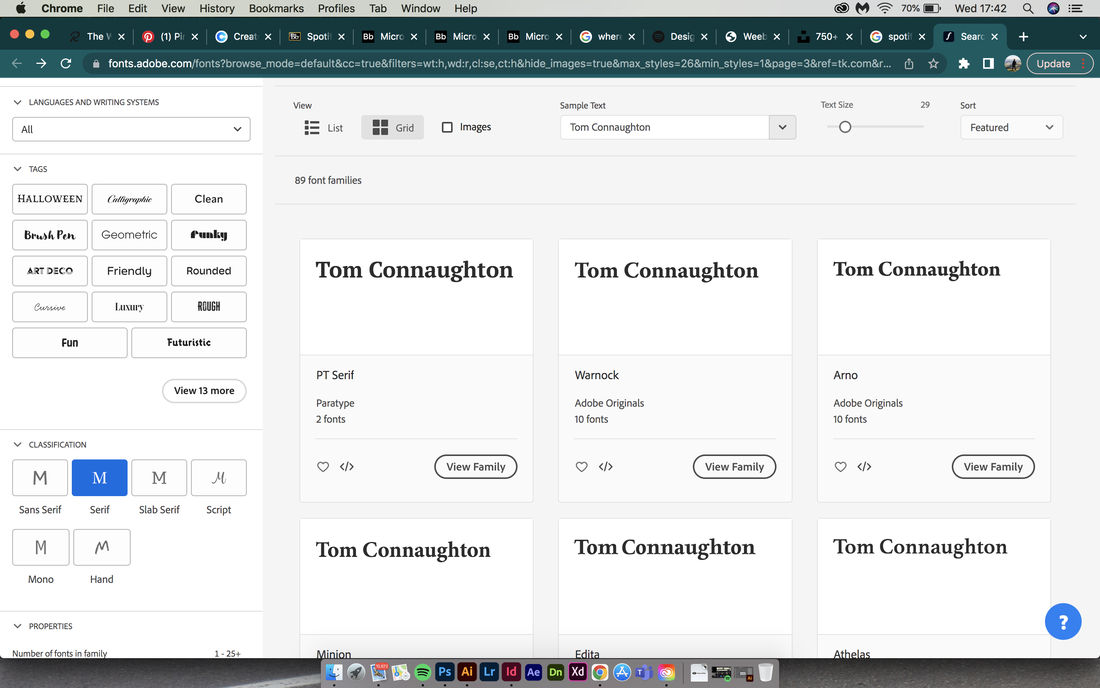The height and width of the screenshot is (688, 1100).
Task: Open embed code for Warnock
Action: 605,466
